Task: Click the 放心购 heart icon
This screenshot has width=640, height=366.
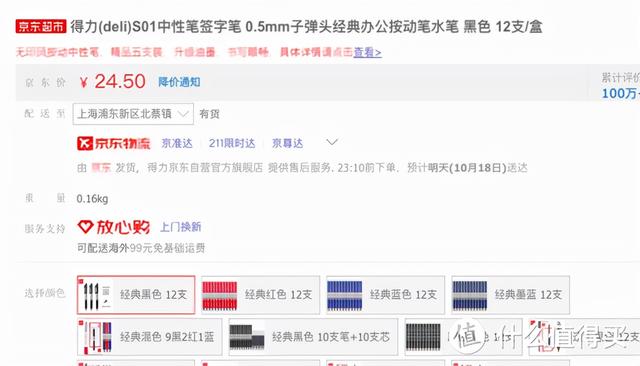Action: click(85, 227)
